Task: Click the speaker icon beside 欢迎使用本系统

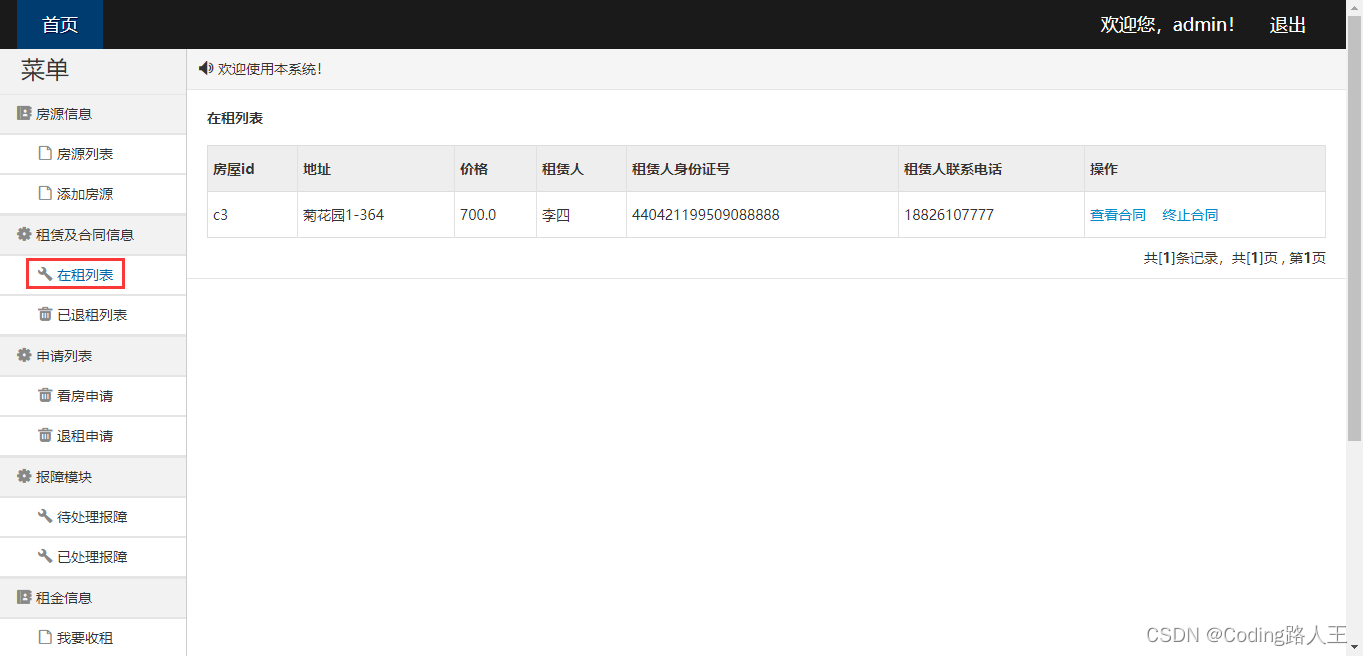Action: [x=206, y=68]
